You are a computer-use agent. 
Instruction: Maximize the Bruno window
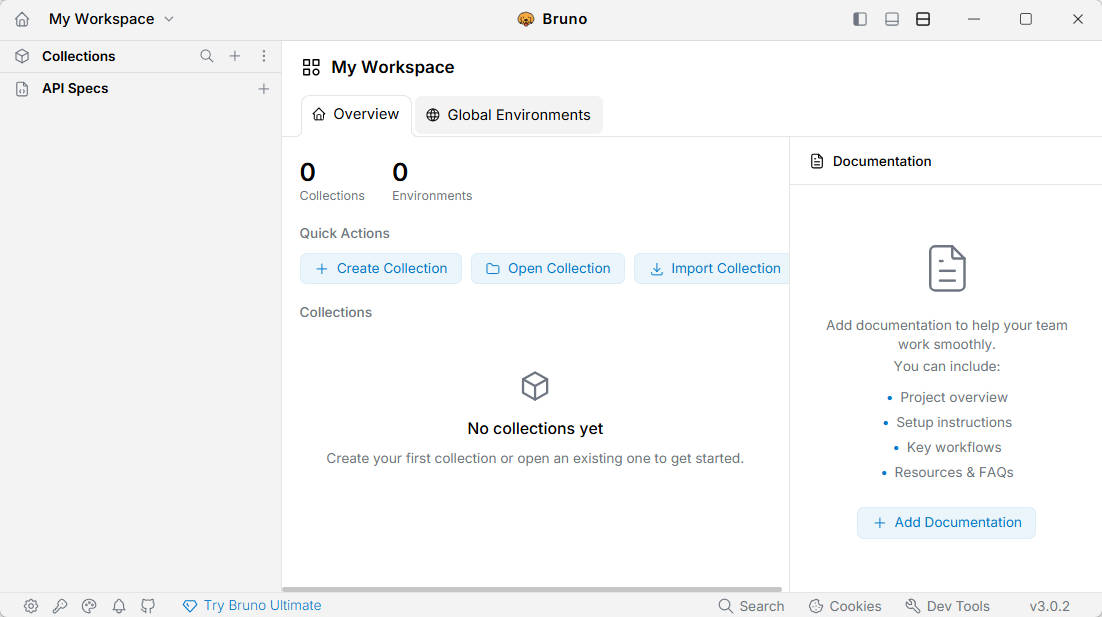click(x=1026, y=19)
